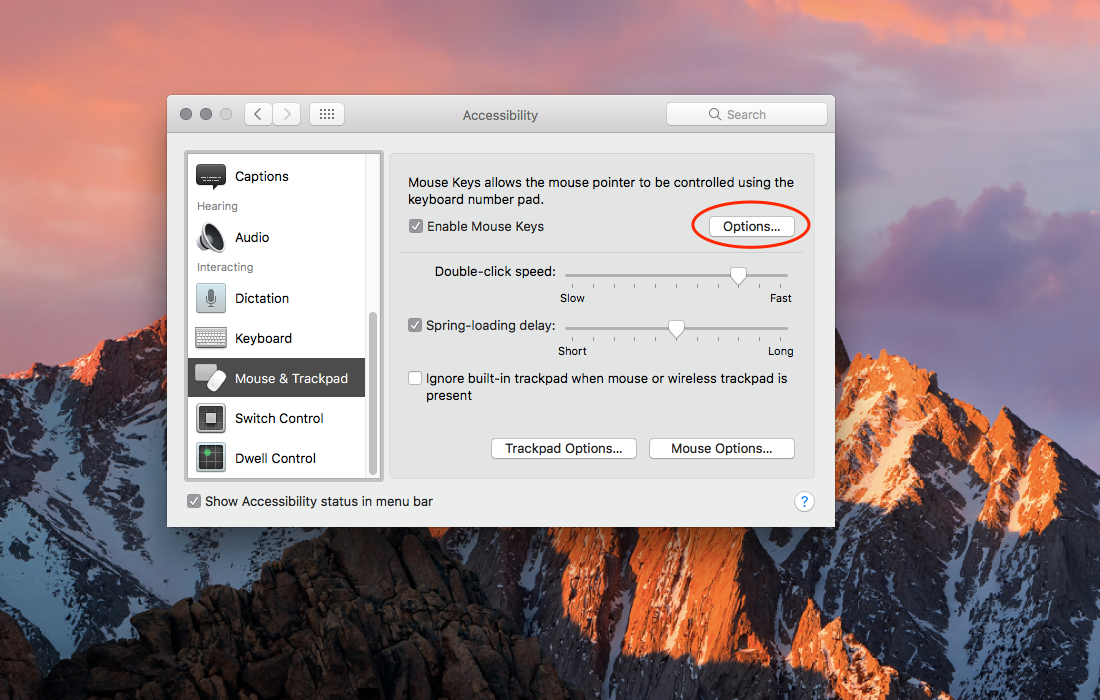Viewport: 1100px width, 700px height.
Task: Open Trackpad Options
Action: point(564,449)
